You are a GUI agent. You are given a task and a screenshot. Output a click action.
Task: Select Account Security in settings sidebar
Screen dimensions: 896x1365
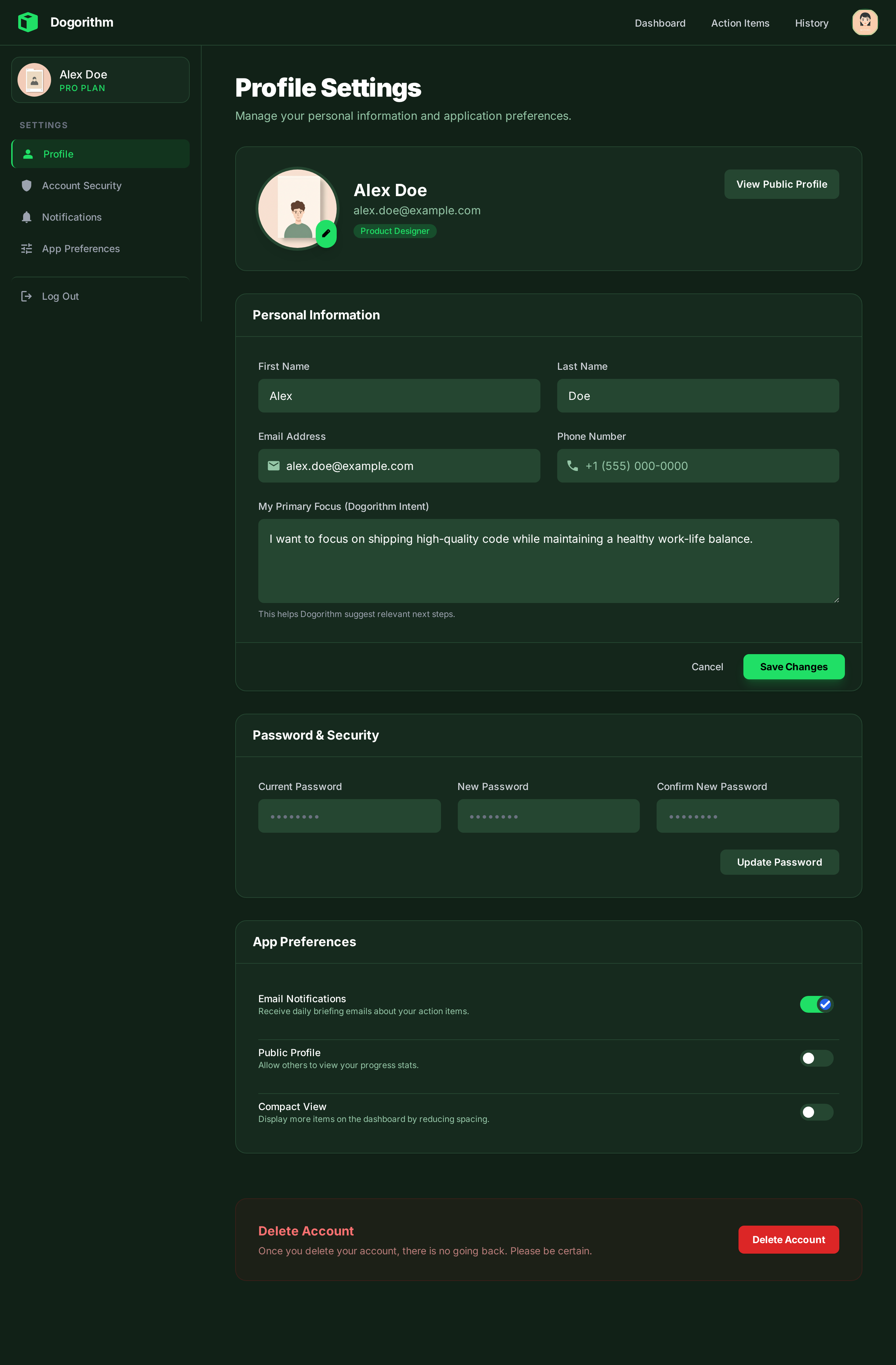[x=100, y=185]
